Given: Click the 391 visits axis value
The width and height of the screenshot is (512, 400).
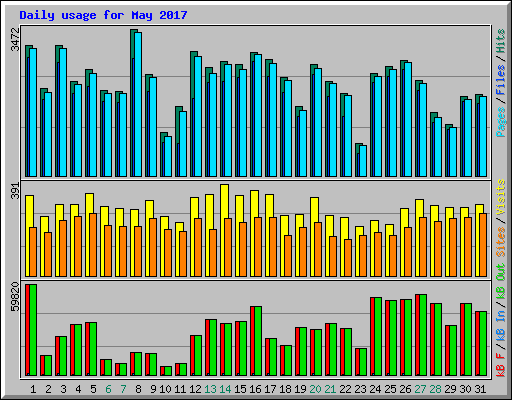Looking at the screenshot, I should click(15, 191).
